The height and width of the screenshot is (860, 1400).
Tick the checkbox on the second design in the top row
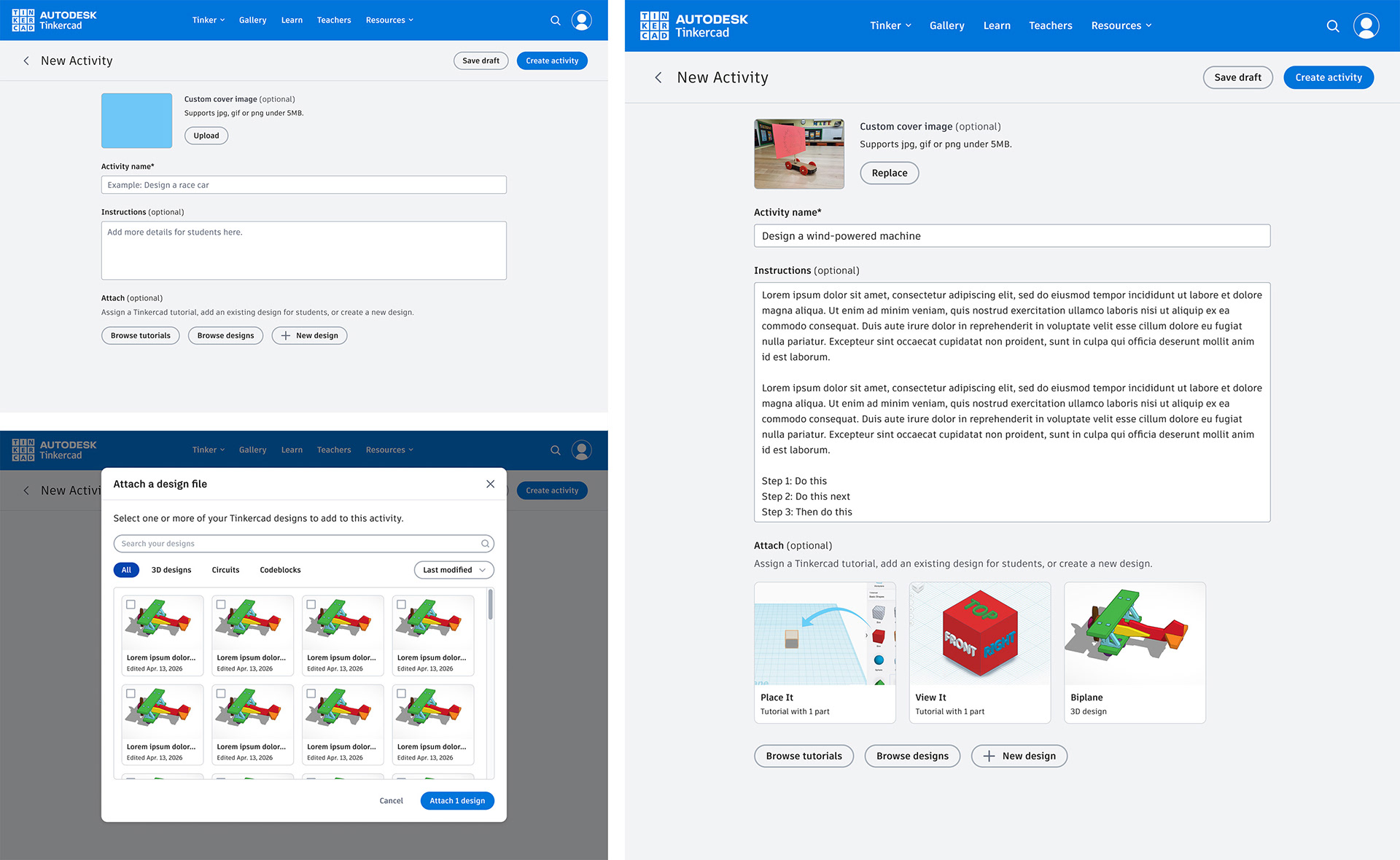coord(221,604)
